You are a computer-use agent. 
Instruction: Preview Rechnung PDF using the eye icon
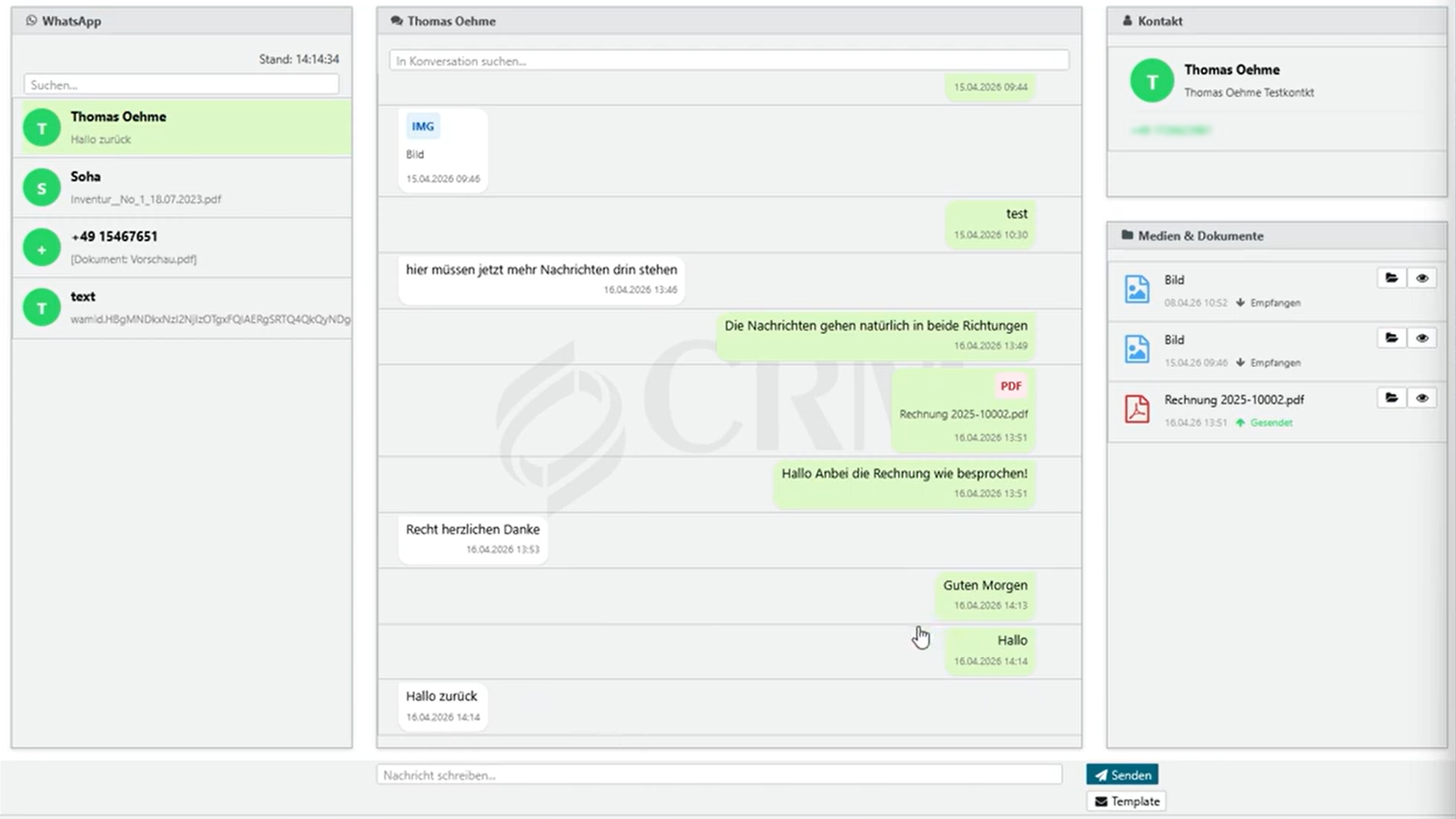pos(1422,398)
